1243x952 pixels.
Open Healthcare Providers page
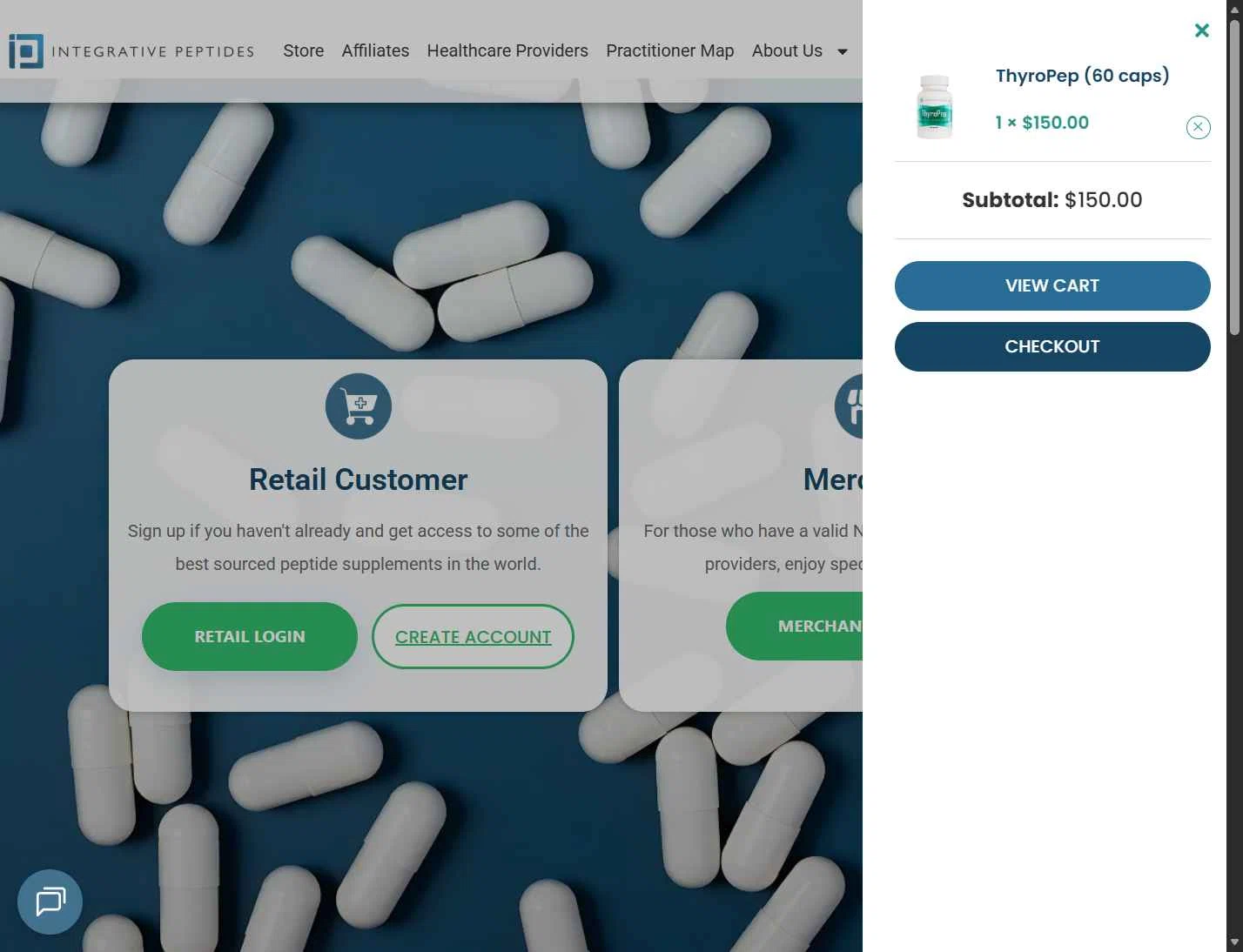(x=507, y=50)
